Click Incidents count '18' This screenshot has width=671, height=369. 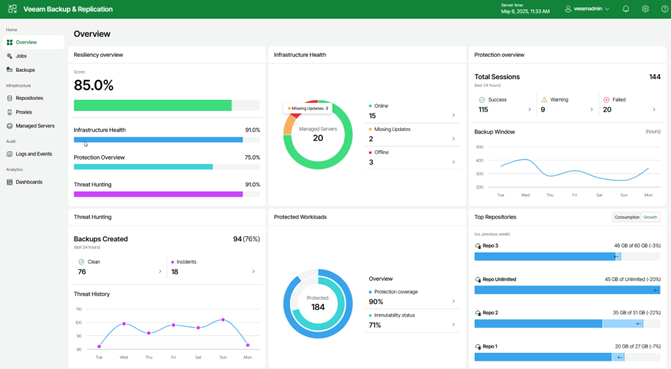pos(175,272)
